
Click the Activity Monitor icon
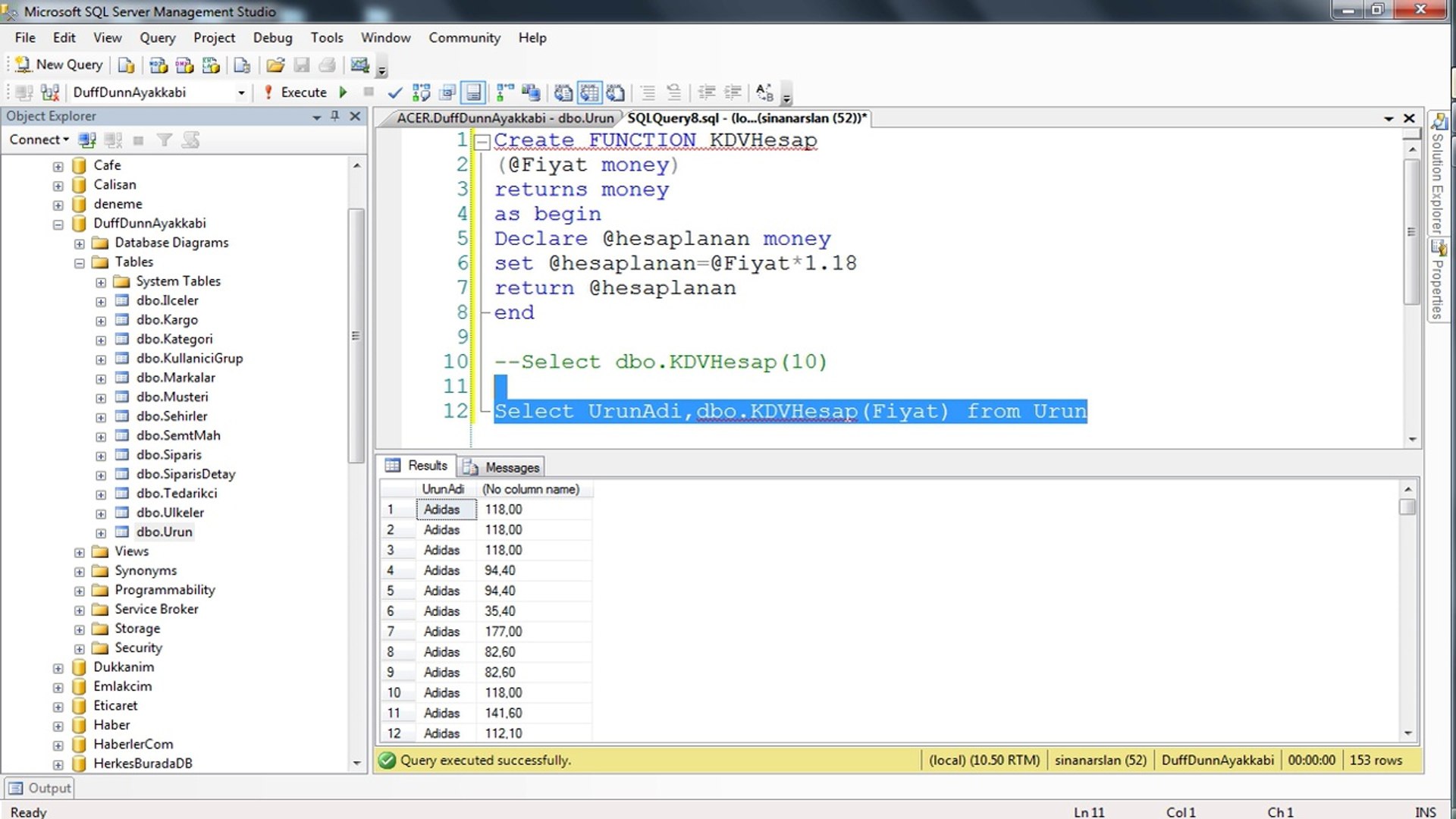click(360, 65)
